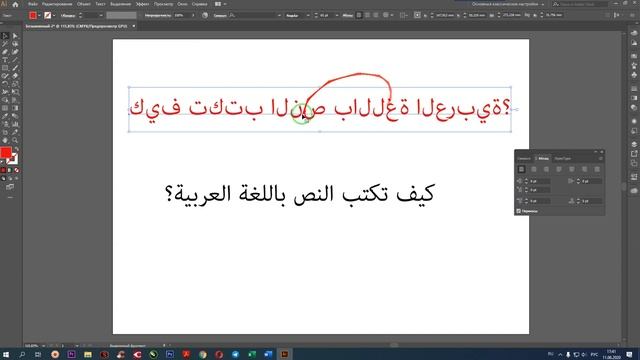Select the Free Transform tool
The image size is (640, 360).
(x=15, y=92)
